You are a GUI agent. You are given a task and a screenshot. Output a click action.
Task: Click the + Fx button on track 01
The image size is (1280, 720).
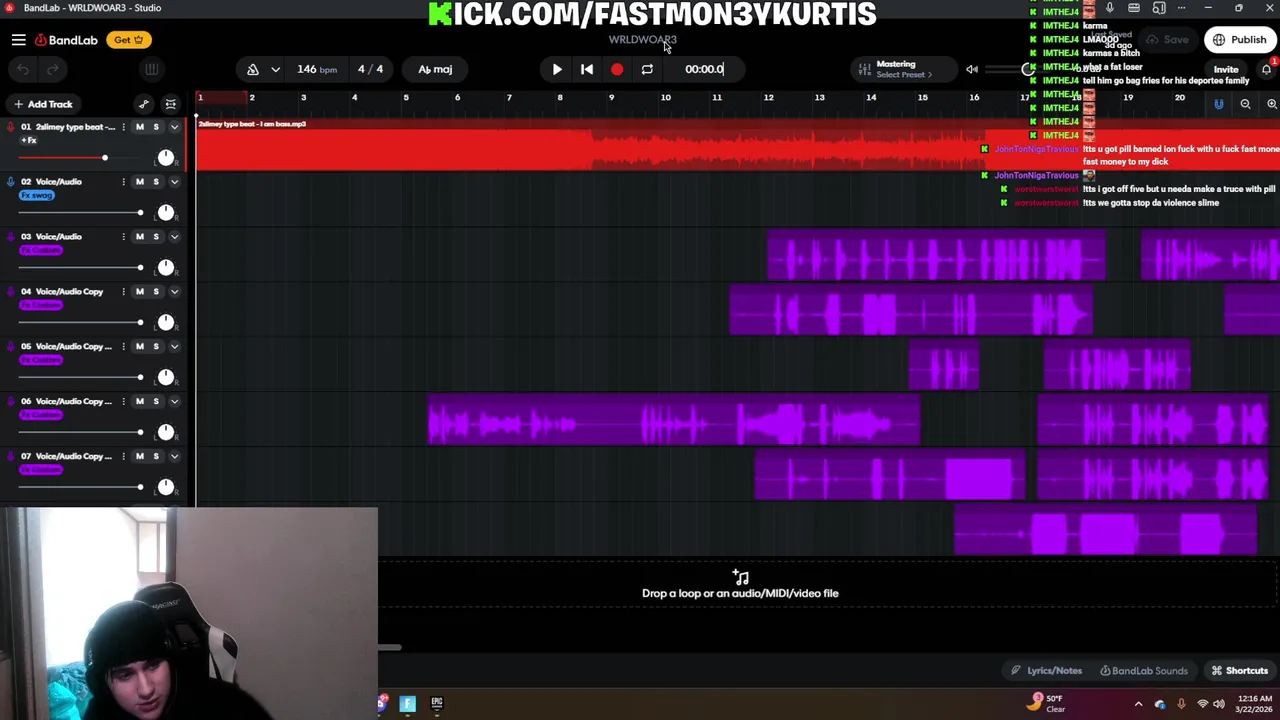[28, 141]
